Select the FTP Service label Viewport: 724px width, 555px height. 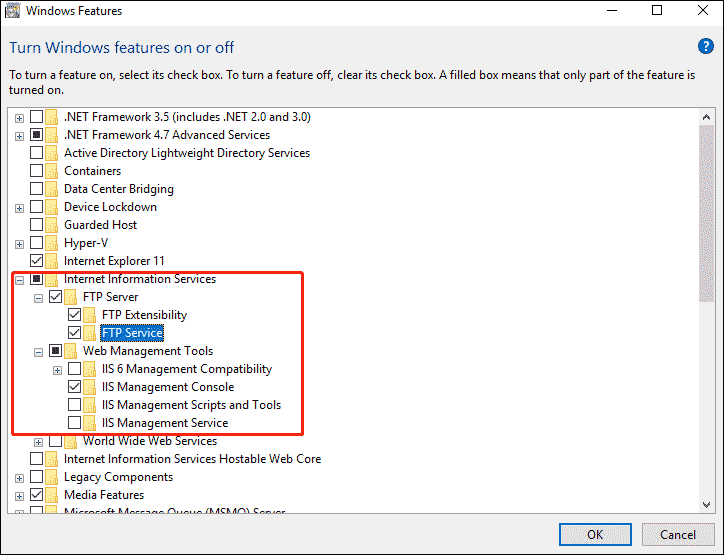coord(132,333)
